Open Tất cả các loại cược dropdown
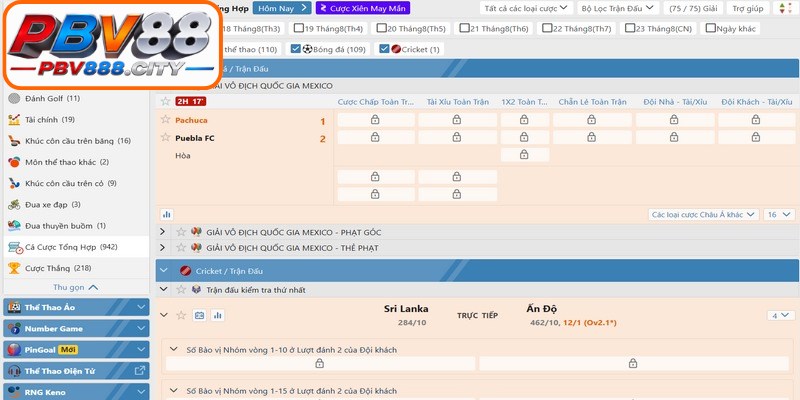This screenshot has height=400, width=800. tap(526, 8)
